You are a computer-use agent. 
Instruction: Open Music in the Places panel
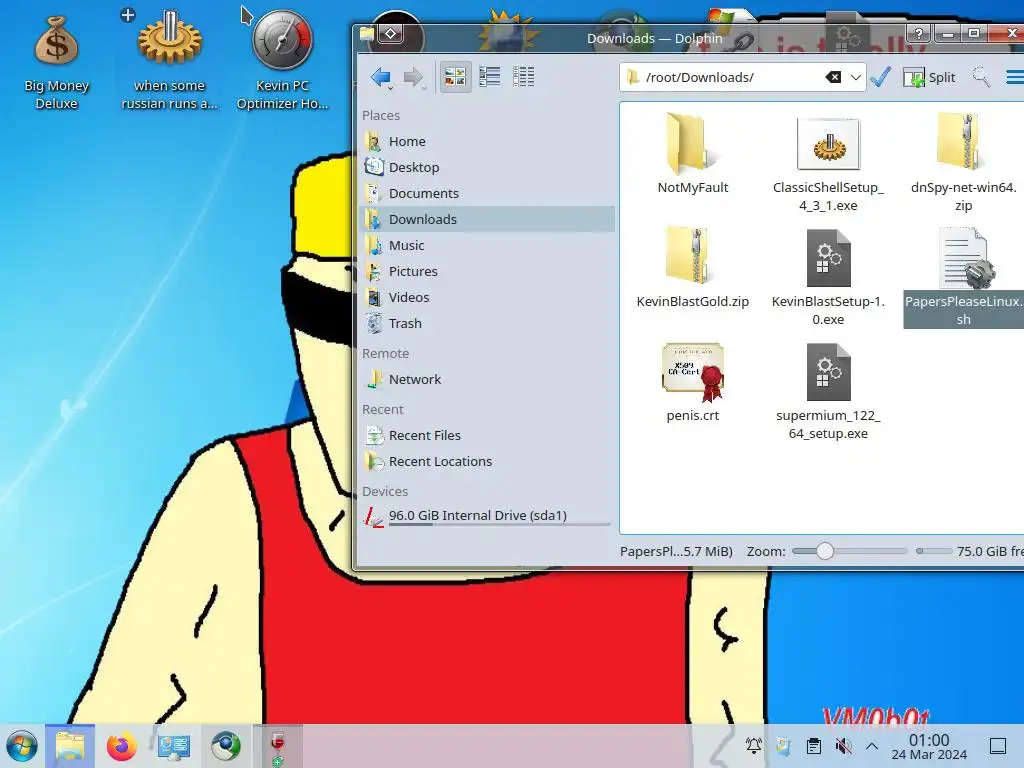(x=488, y=246)
